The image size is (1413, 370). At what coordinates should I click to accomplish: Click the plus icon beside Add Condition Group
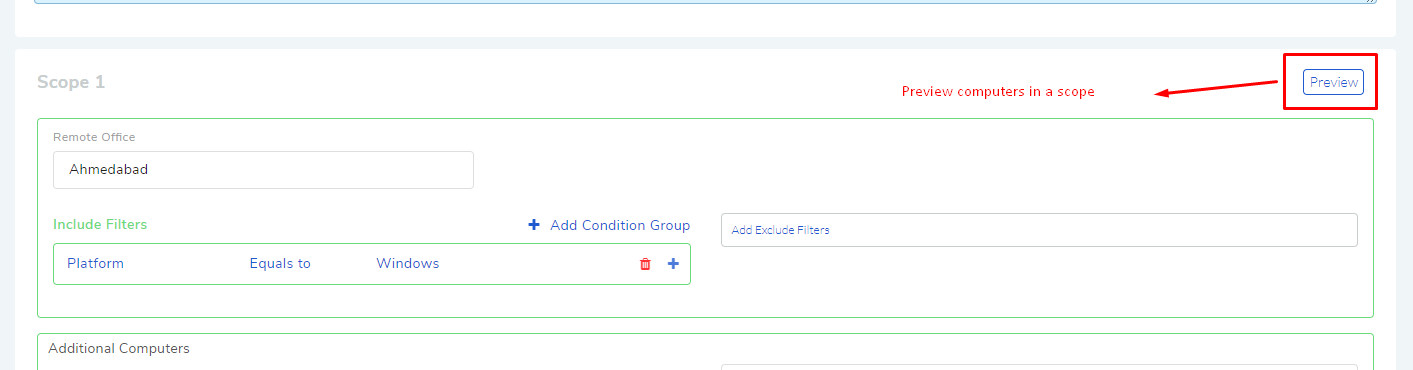[x=534, y=225]
